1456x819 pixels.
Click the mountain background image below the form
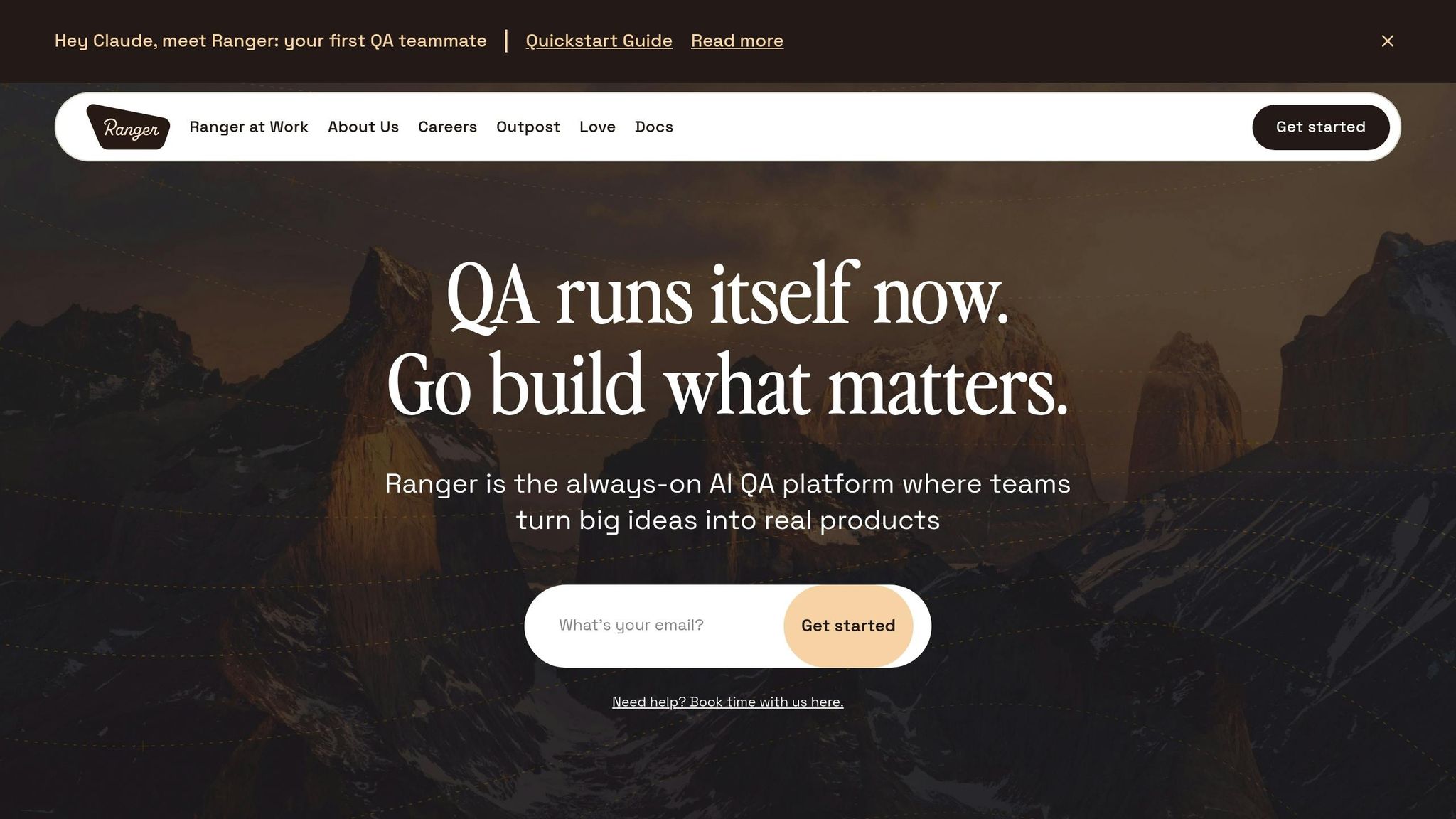pyautogui.click(x=727, y=764)
